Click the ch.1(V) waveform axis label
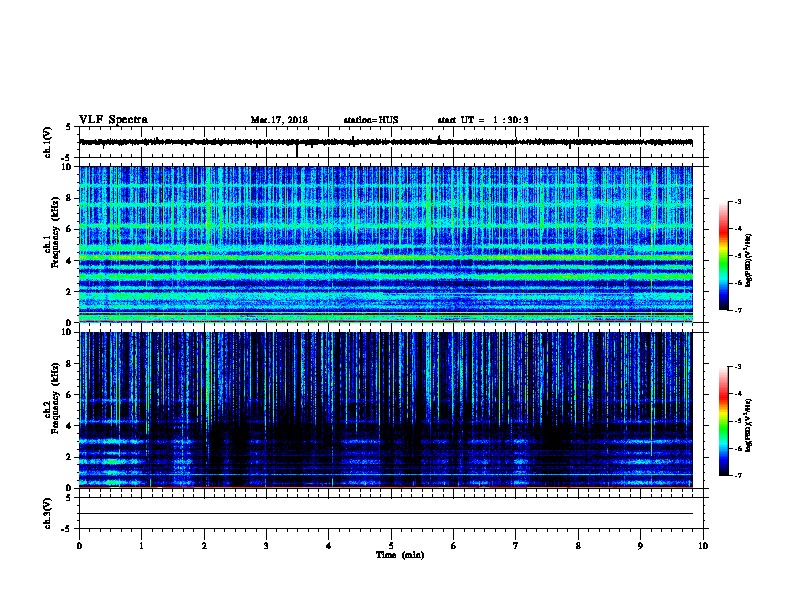 [48, 142]
